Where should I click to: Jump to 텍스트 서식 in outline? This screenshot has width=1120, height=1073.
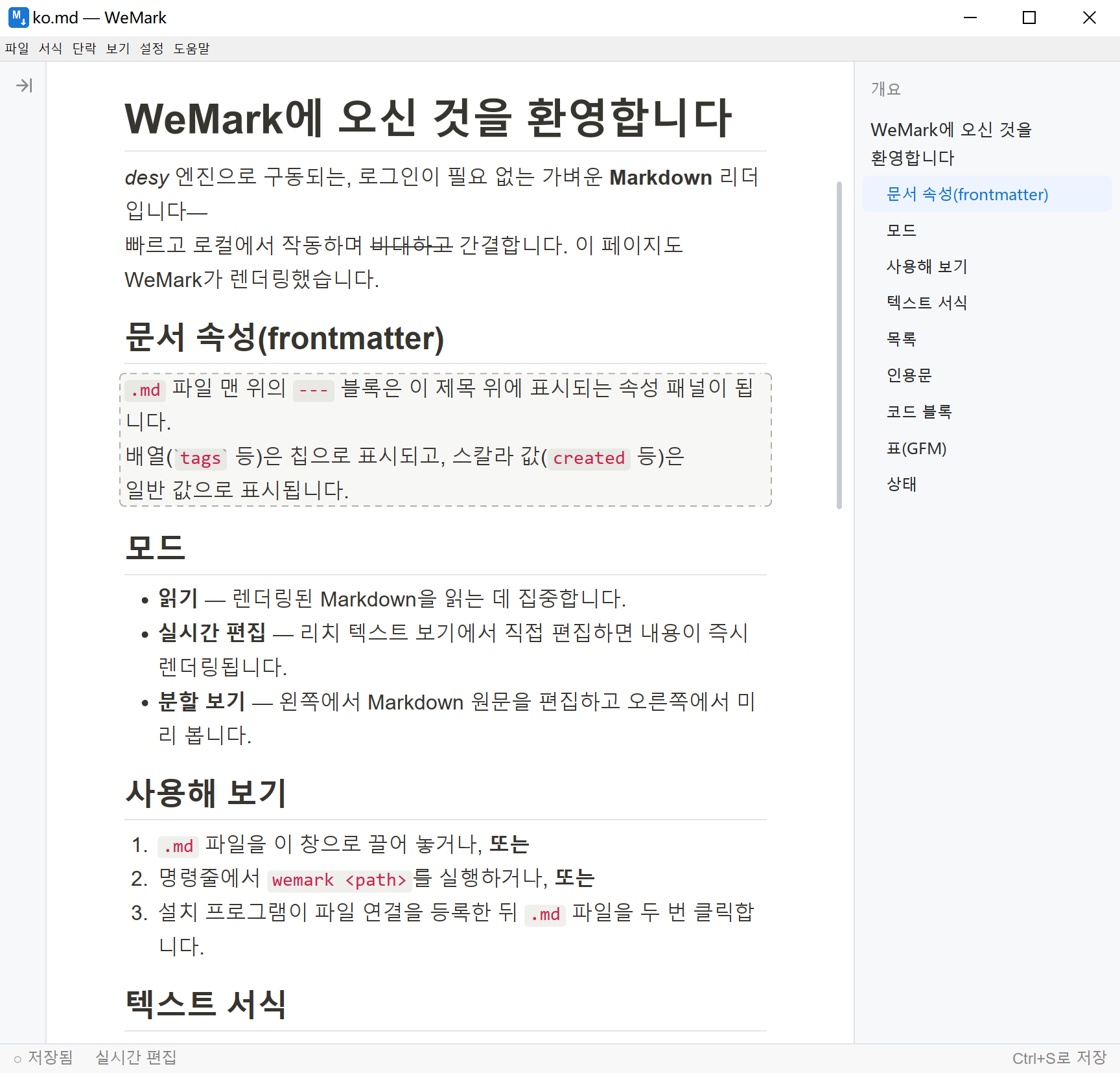(x=987, y=303)
